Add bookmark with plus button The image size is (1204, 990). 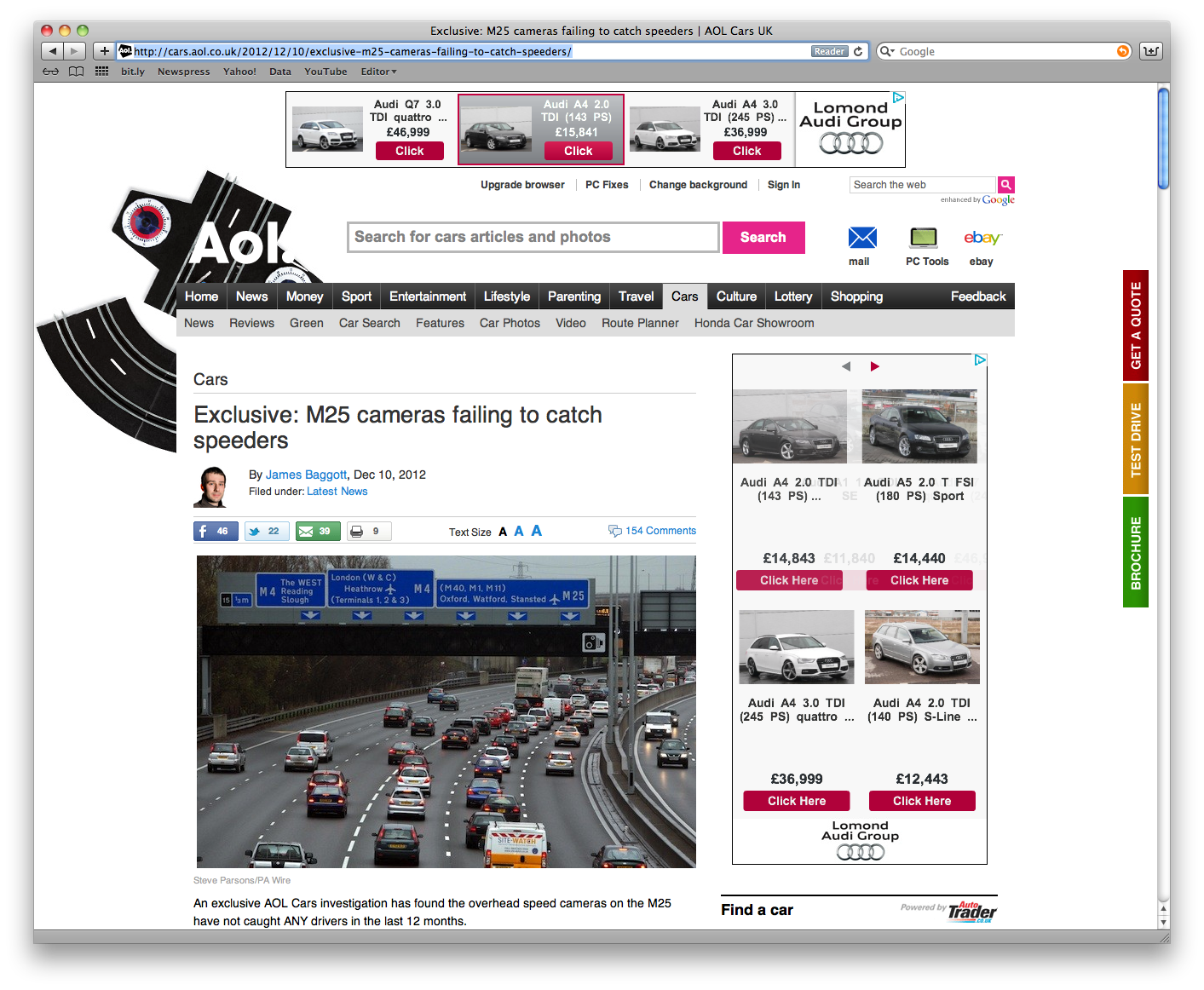point(104,51)
